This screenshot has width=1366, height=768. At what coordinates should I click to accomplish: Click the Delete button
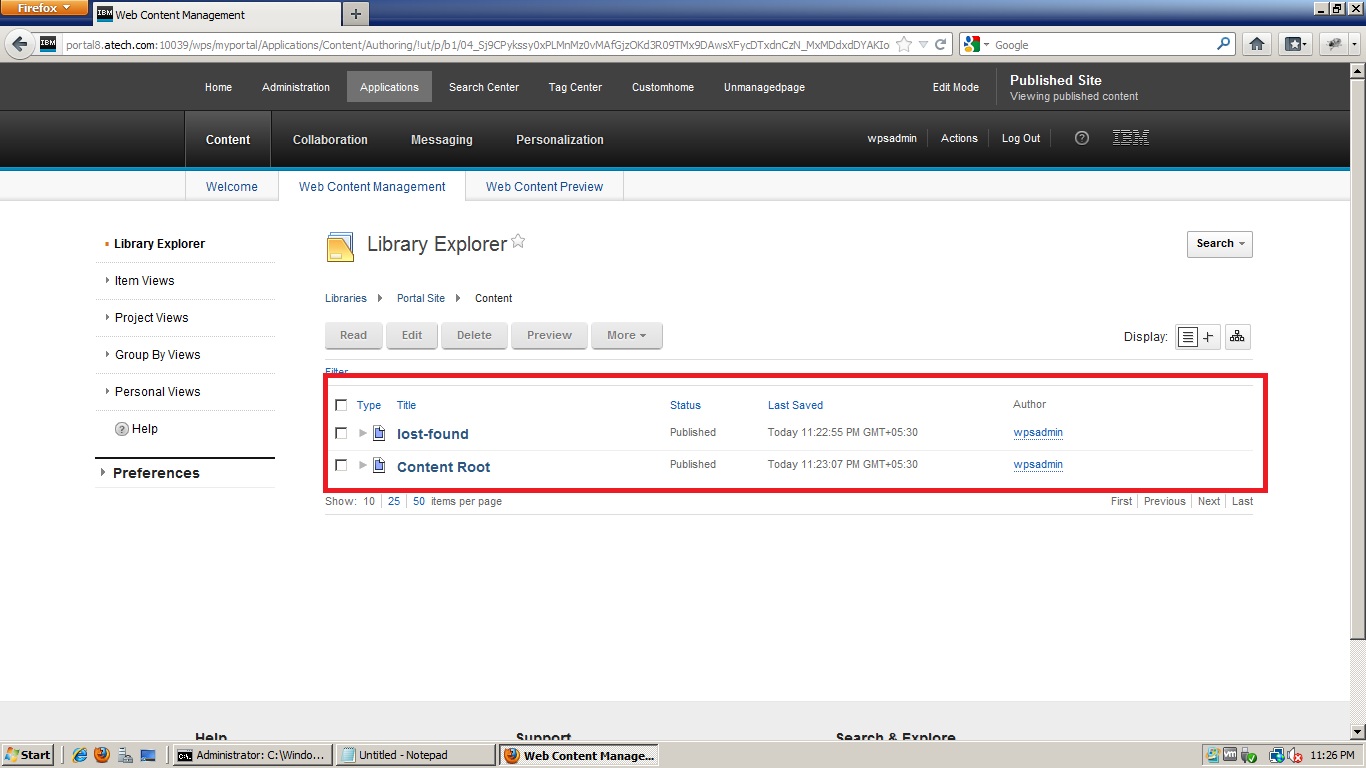pyautogui.click(x=474, y=336)
